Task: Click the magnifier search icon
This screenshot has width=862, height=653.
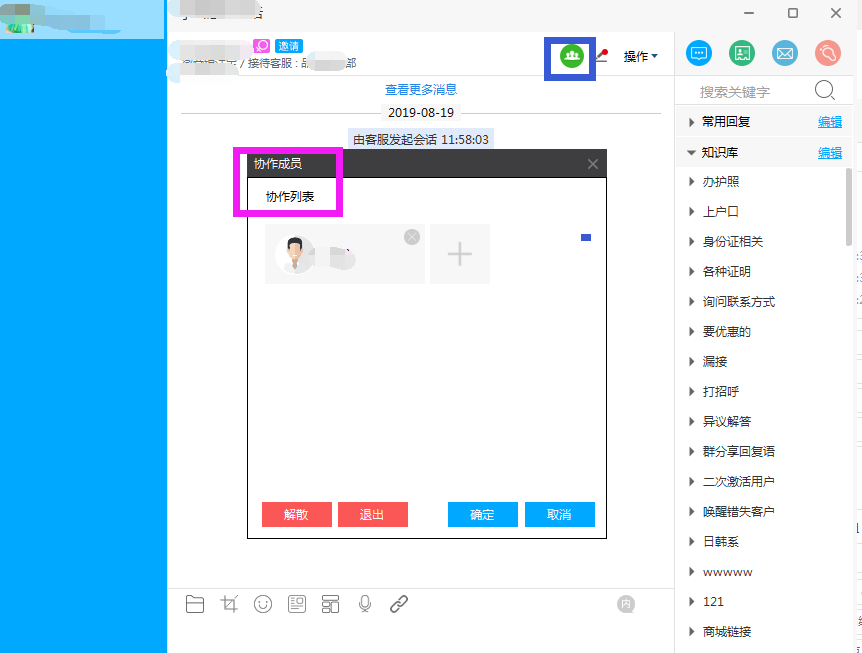Action: pos(825,91)
